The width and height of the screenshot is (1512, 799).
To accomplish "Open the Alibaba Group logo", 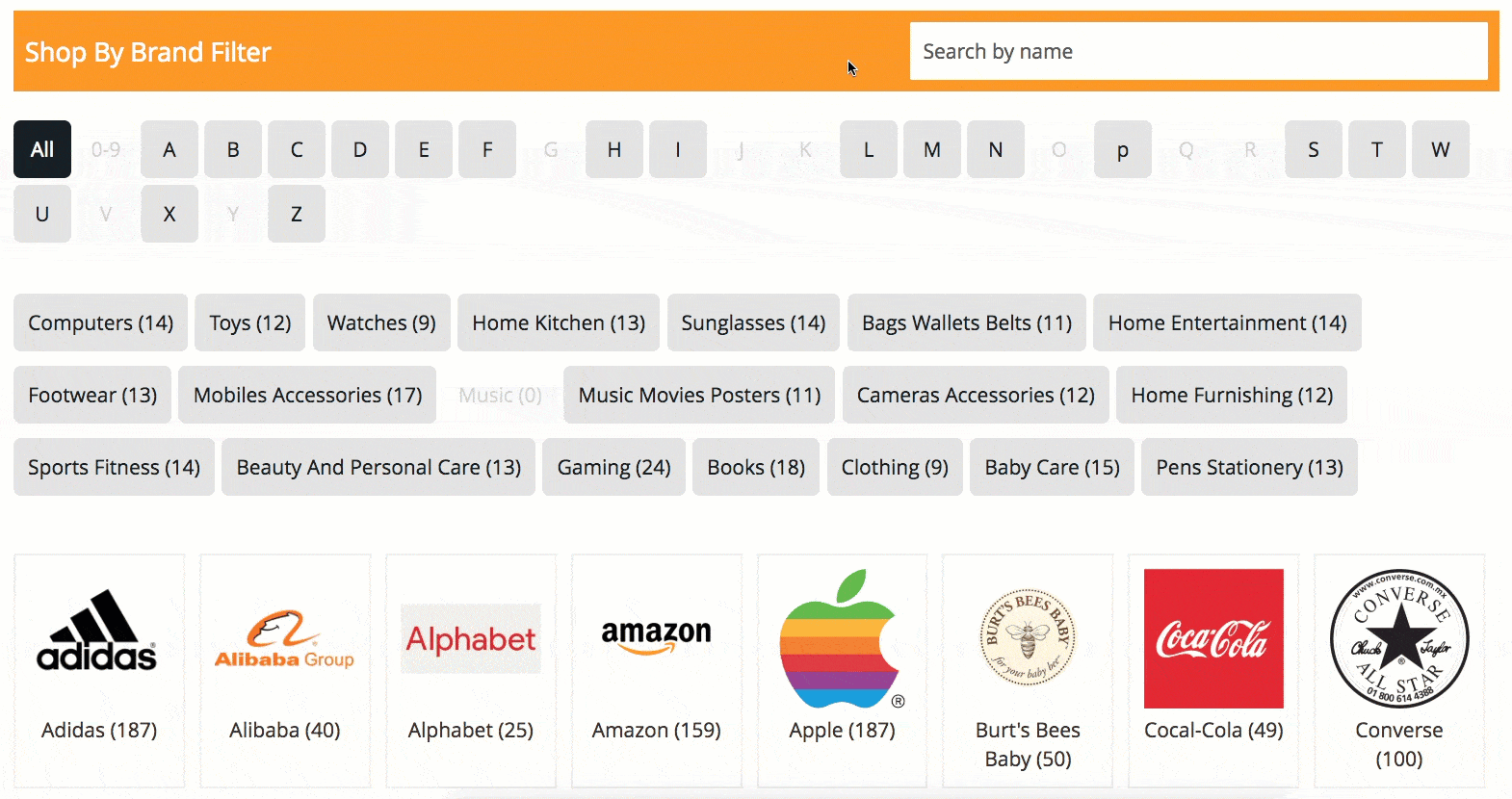I will click(284, 639).
